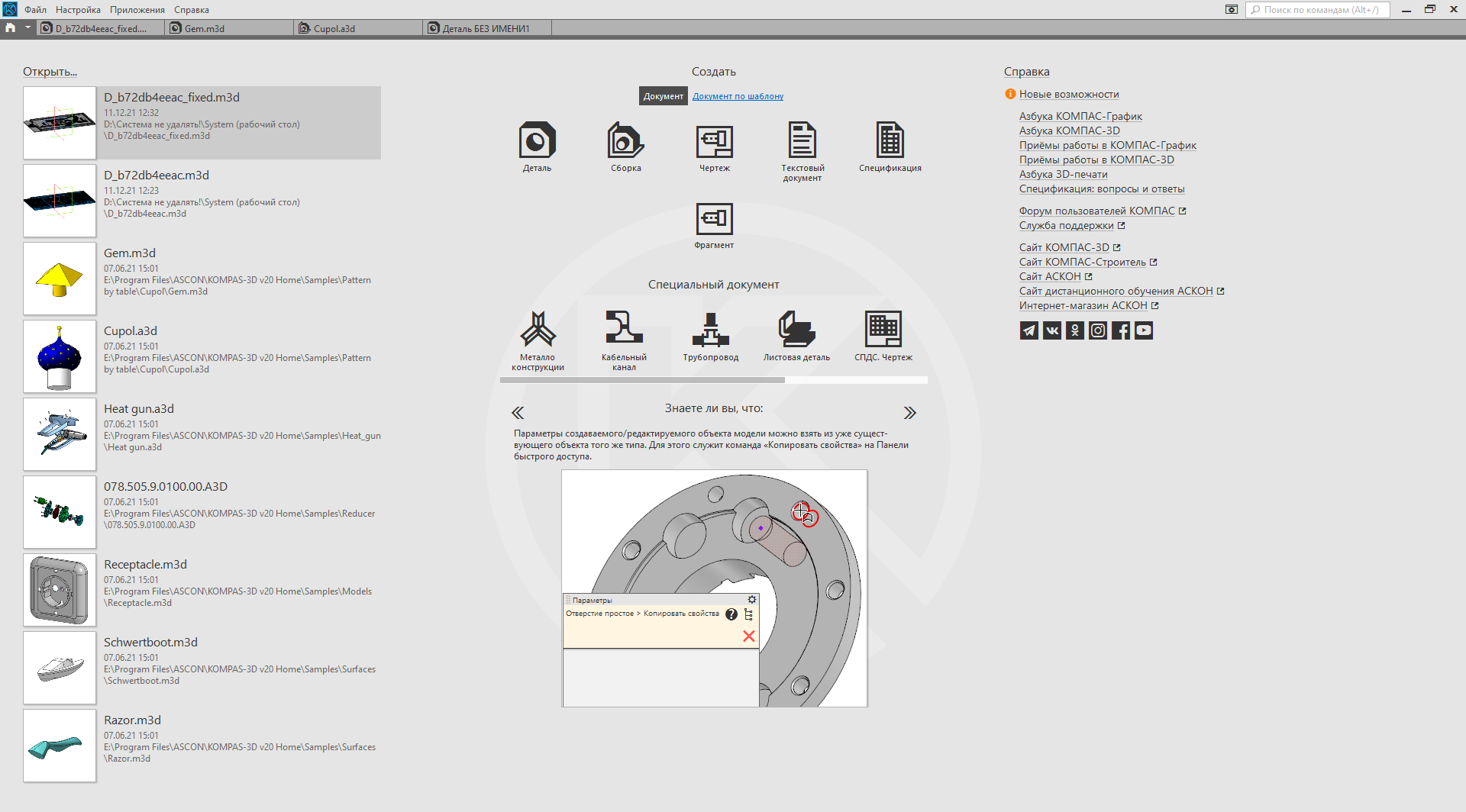1466x812 pixels.
Task: Click the Справка heading link
Action: pos(1026,72)
